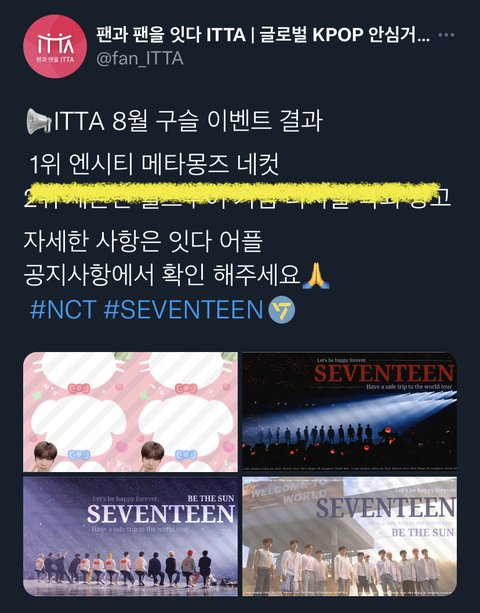Open the #NCT hashtag
The width and height of the screenshot is (480, 613).
[x=63, y=310]
